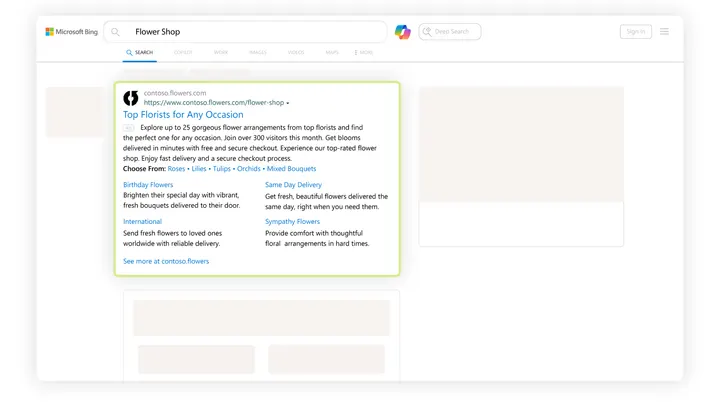The height and width of the screenshot is (405, 720).
Task: Switch to the Work tab
Action: tap(221, 52)
